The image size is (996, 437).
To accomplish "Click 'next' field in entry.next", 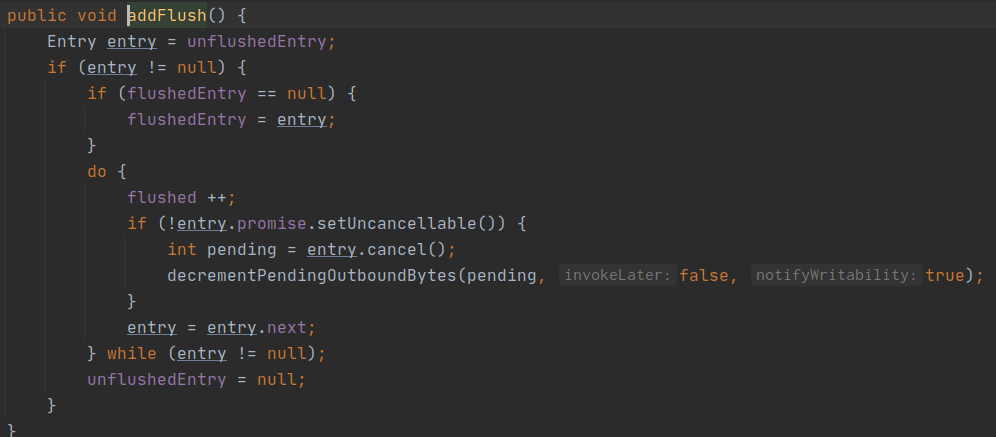I will tap(286, 328).
